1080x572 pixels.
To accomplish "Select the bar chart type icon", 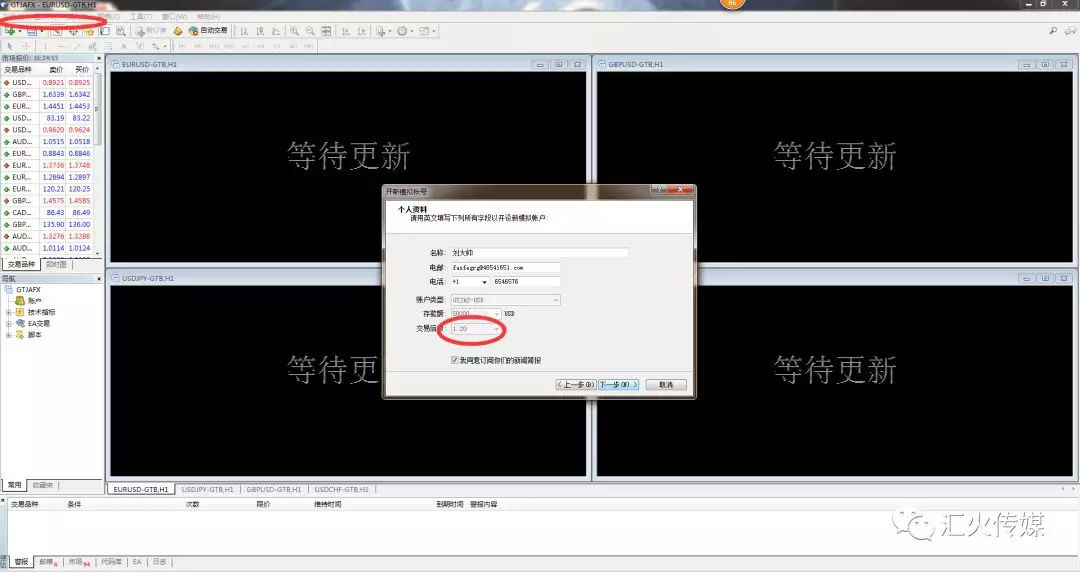I will 245,31.
